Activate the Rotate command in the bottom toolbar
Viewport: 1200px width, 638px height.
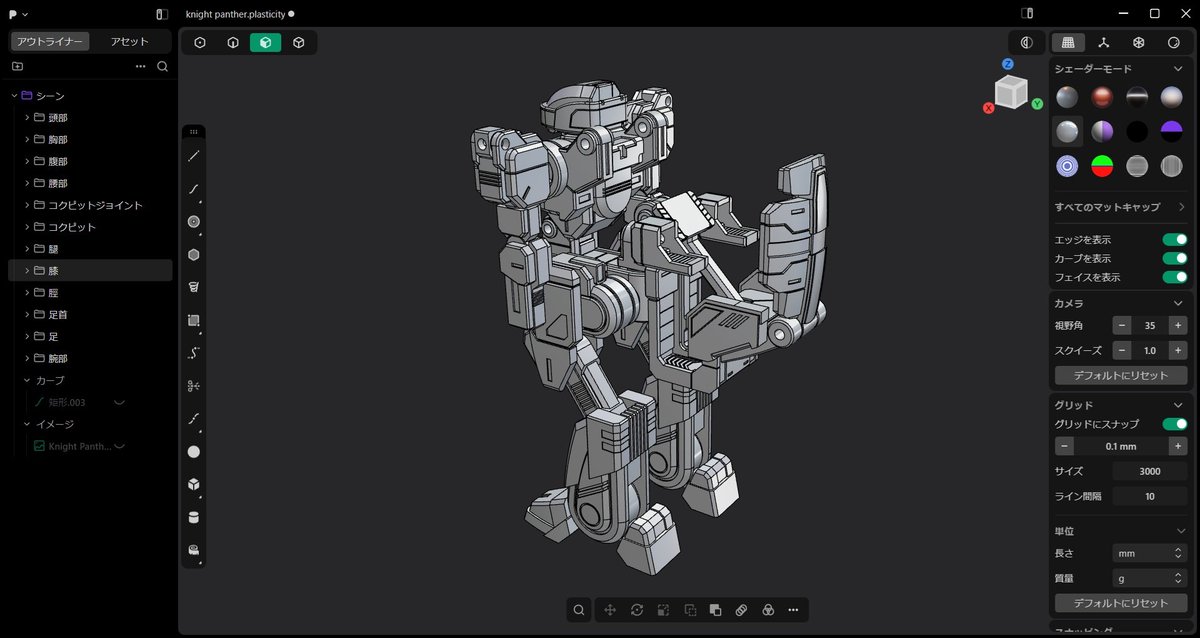tap(637, 610)
